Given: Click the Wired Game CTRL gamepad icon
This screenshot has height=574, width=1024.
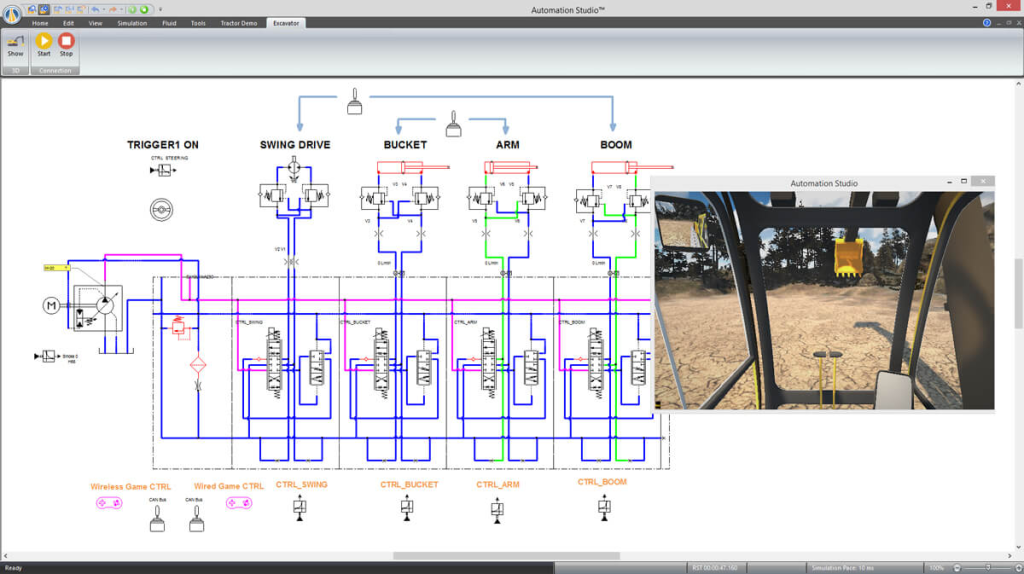Looking at the screenshot, I should point(239,503).
